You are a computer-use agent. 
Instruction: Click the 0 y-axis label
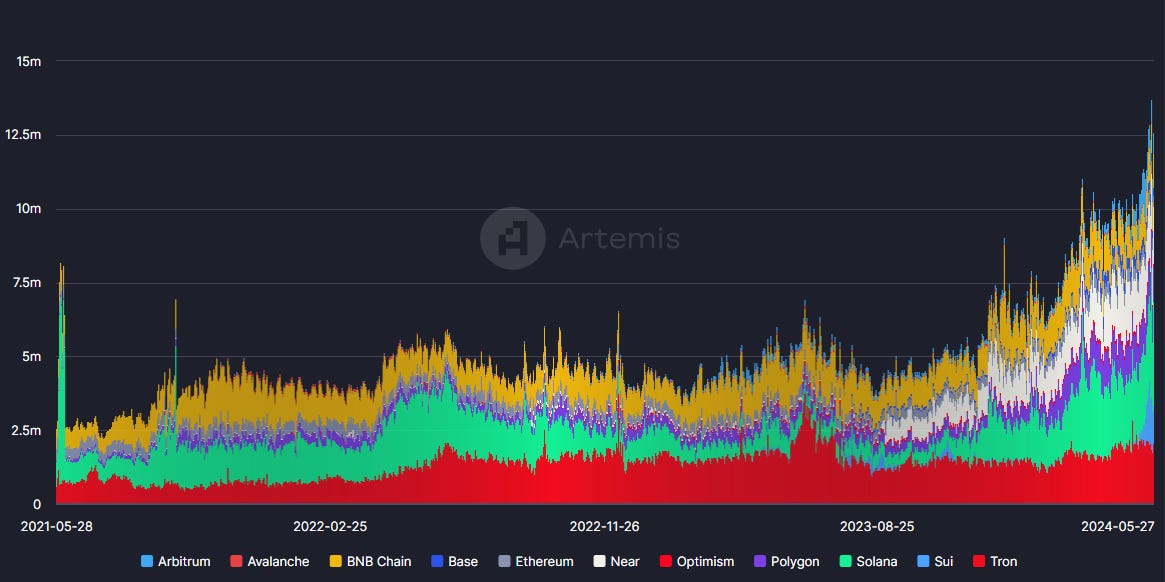click(37, 504)
